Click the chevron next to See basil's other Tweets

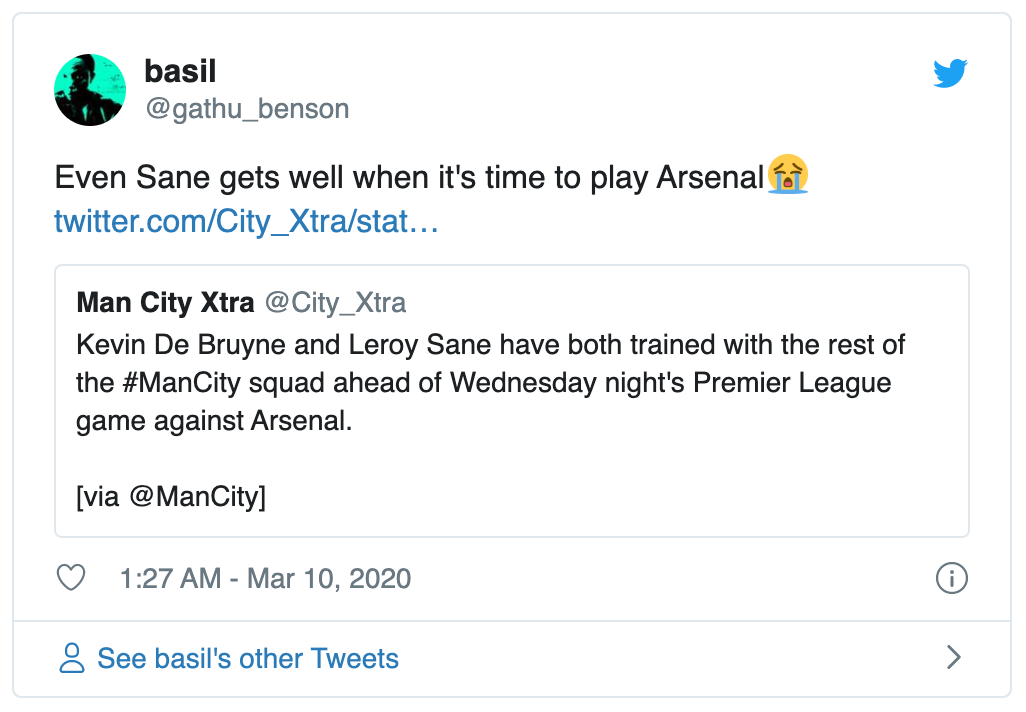click(953, 658)
